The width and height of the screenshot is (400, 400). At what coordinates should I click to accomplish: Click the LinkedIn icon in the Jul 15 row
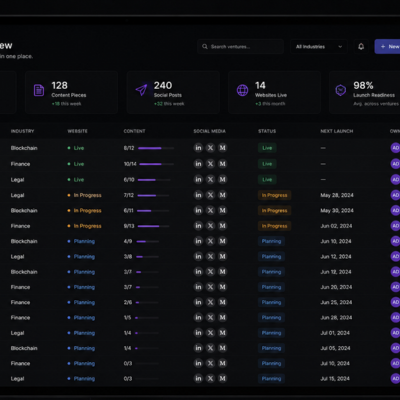(x=198, y=378)
